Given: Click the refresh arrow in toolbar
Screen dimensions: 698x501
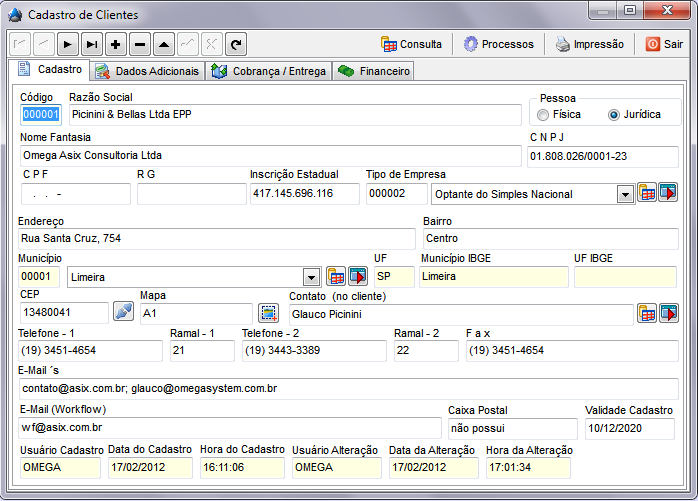Looking at the screenshot, I should pos(236,44).
